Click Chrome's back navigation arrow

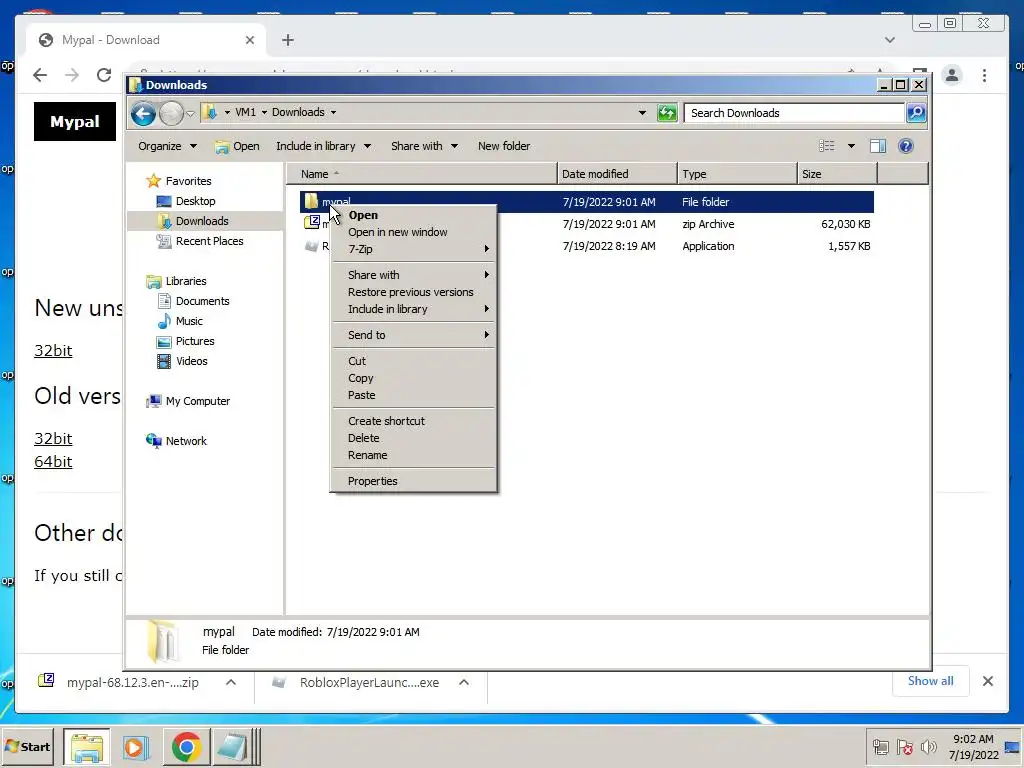[x=40, y=75]
